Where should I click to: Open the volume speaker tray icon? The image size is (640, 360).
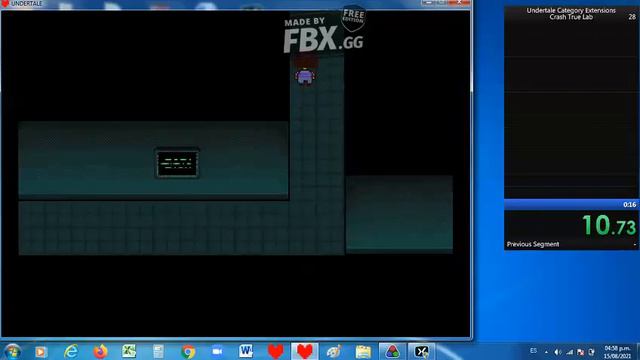coord(558,352)
